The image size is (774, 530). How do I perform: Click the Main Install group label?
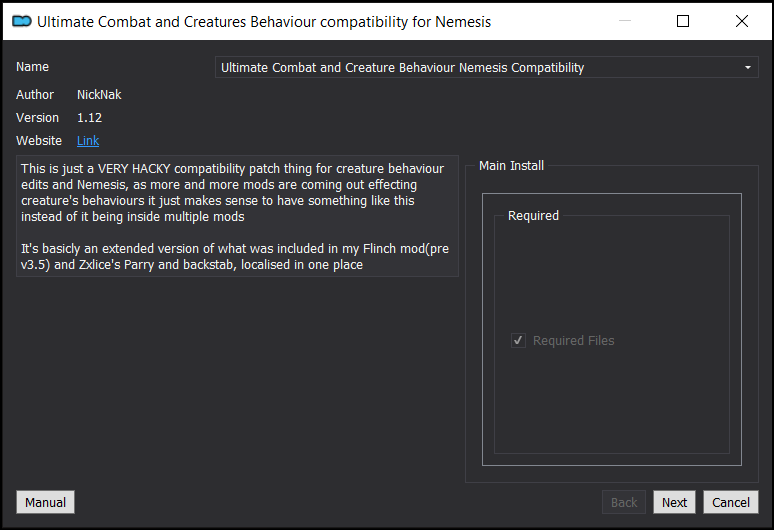coord(511,166)
